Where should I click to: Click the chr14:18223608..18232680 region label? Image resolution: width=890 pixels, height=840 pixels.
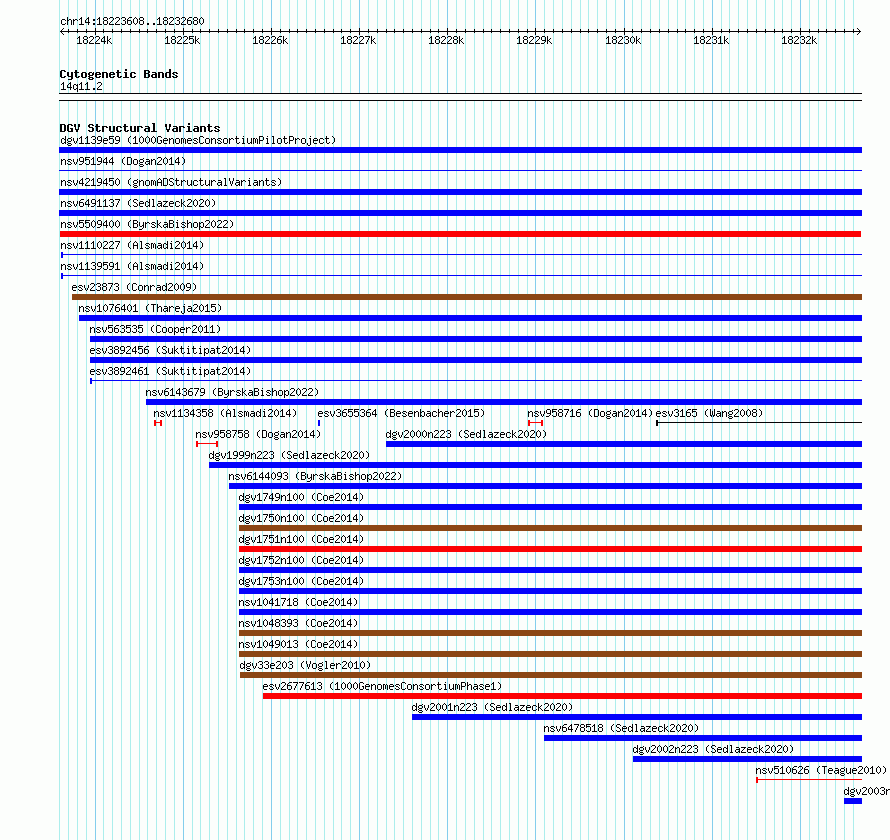click(132, 21)
